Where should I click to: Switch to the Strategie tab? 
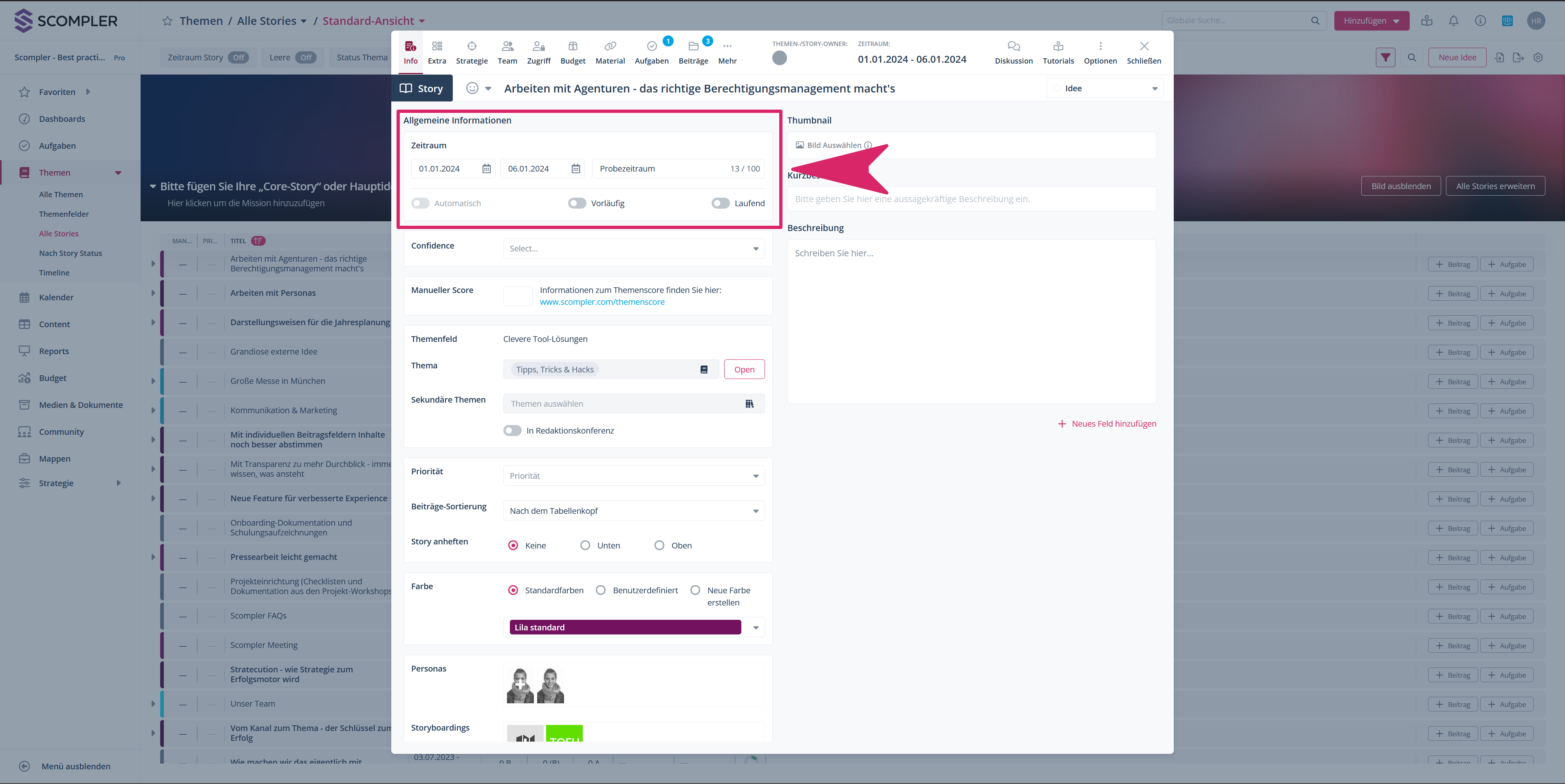472,52
